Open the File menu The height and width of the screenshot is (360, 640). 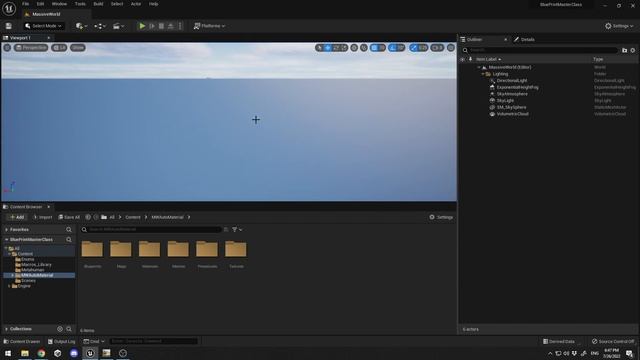(25, 4)
